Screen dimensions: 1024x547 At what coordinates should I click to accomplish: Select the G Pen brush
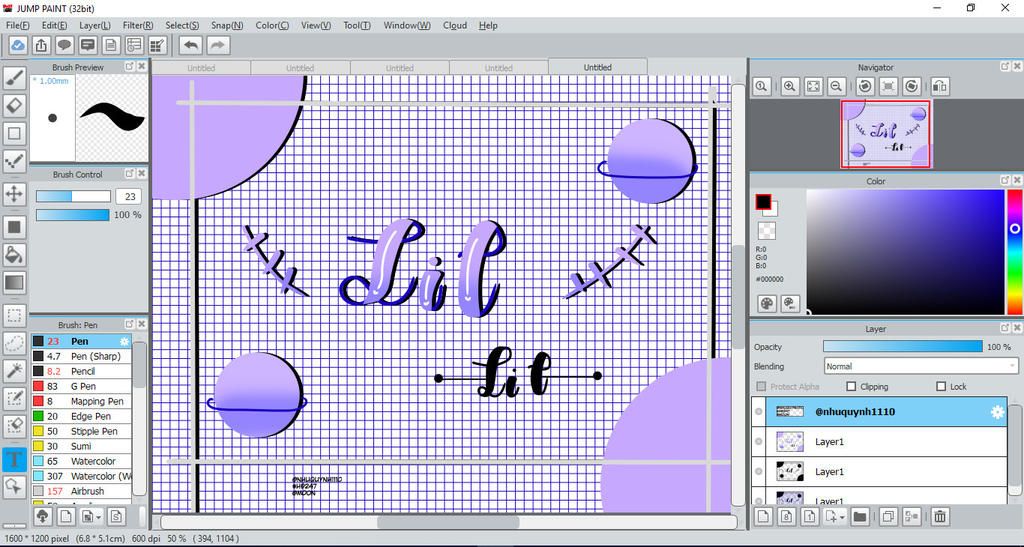[x=82, y=386]
